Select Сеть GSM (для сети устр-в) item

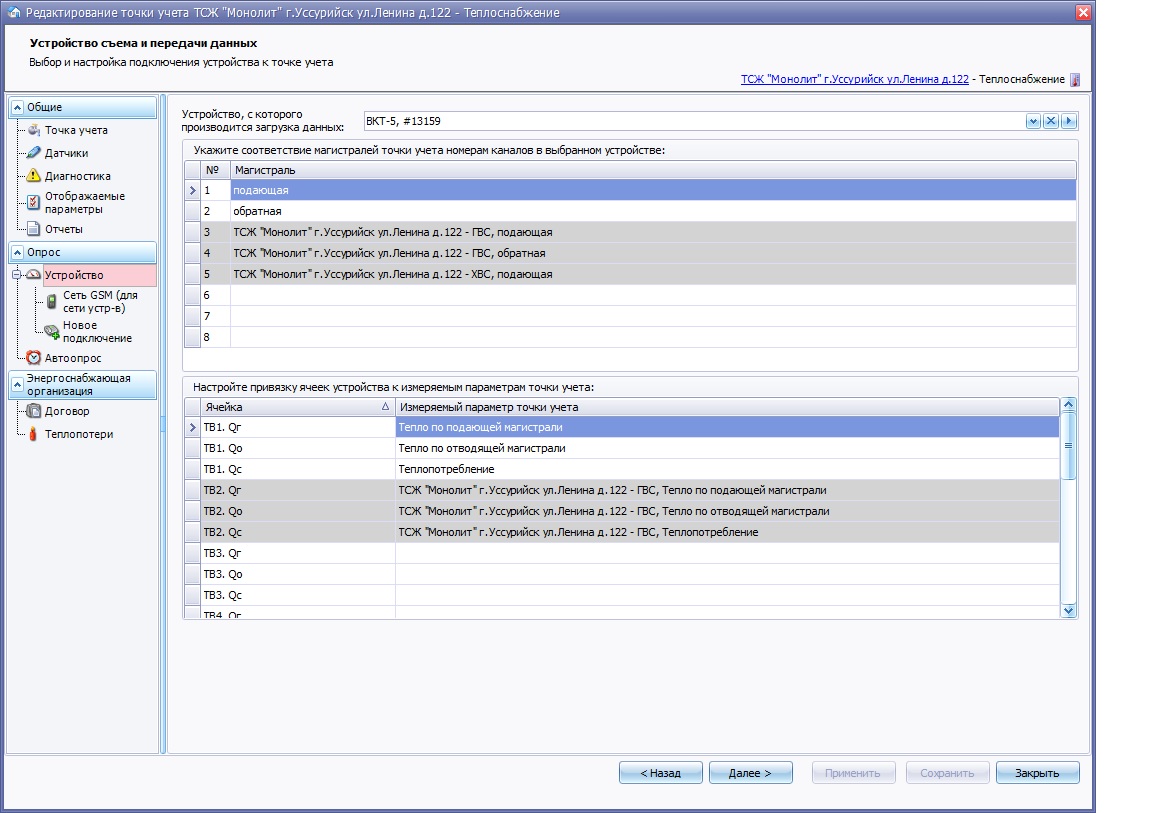point(100,301)
